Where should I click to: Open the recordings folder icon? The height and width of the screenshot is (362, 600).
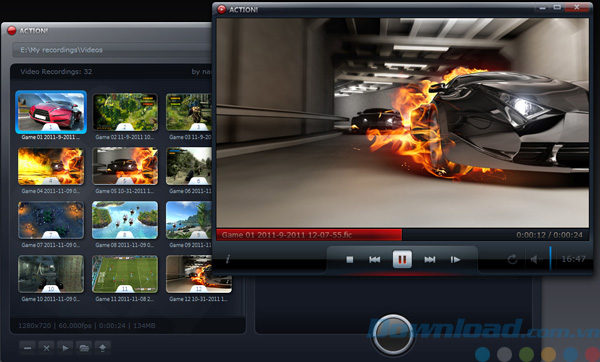click(x=84, y=348)
